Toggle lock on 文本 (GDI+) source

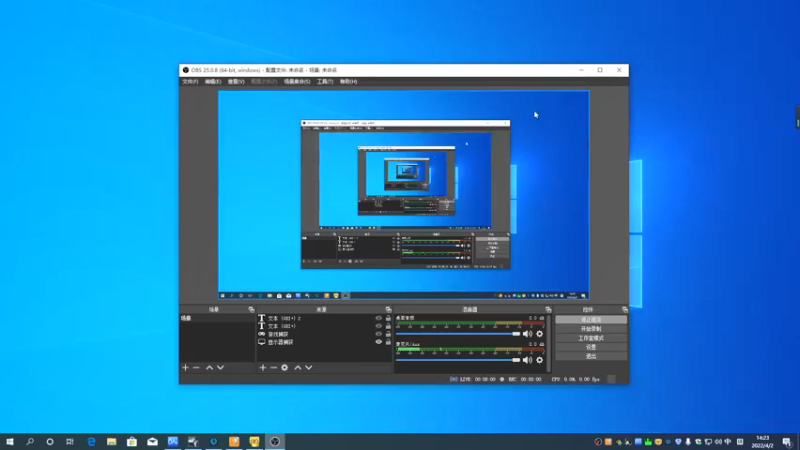(x=388, y=326)
